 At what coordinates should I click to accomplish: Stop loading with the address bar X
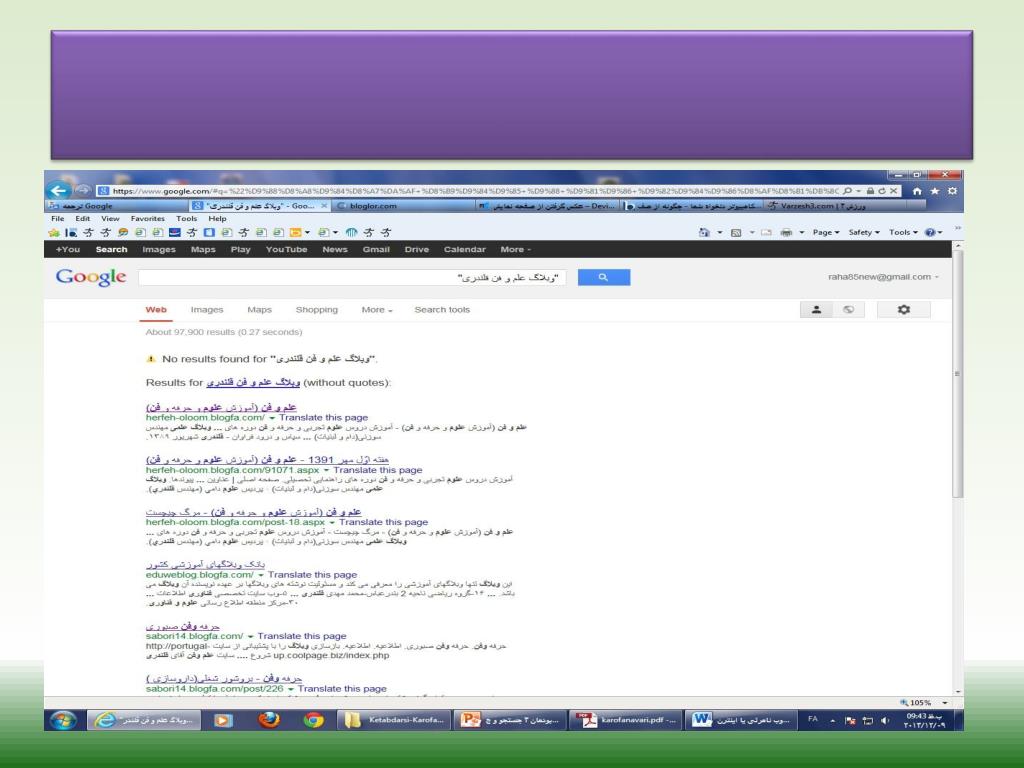tap(893, 191)
